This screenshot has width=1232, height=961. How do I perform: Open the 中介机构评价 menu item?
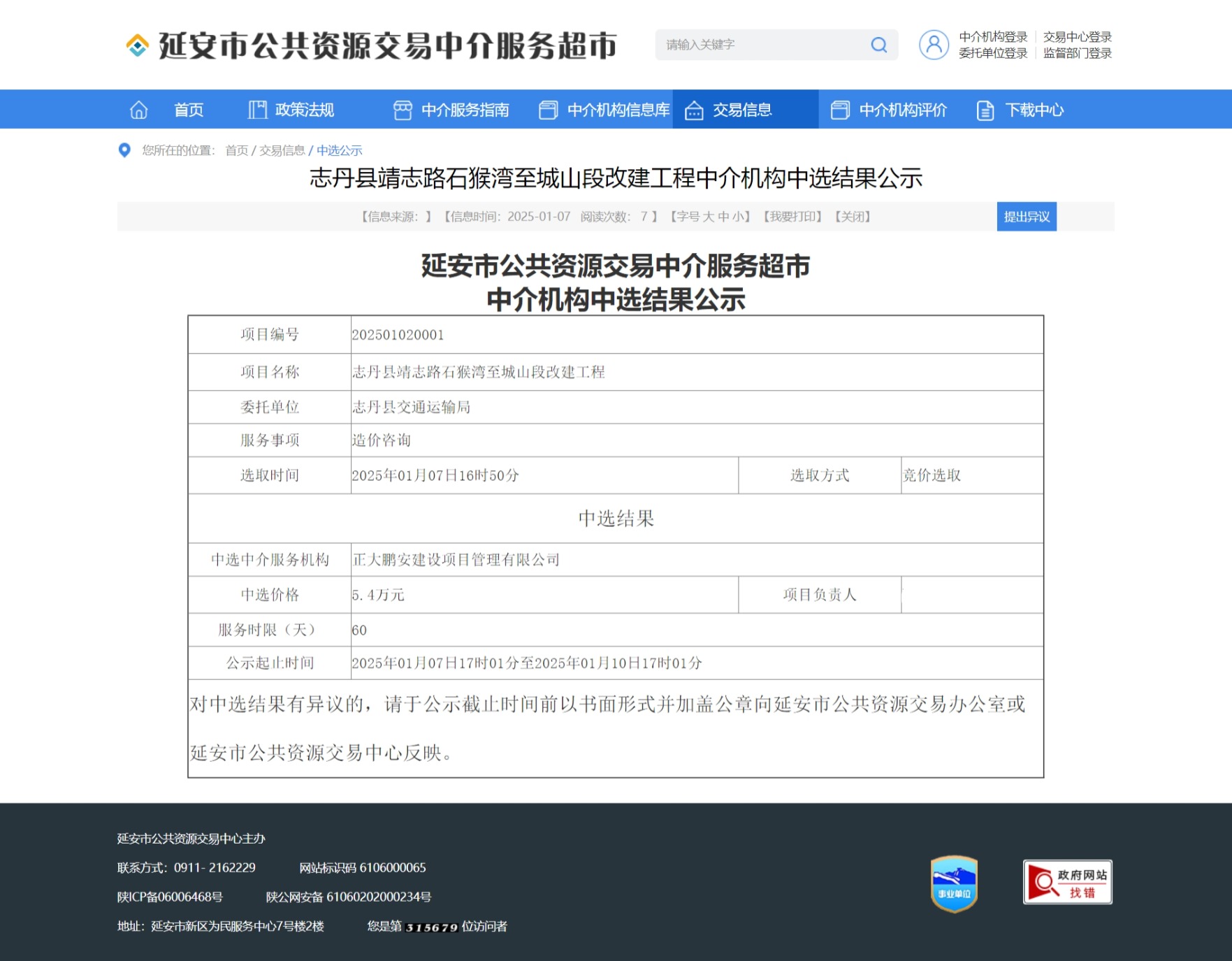902,110
